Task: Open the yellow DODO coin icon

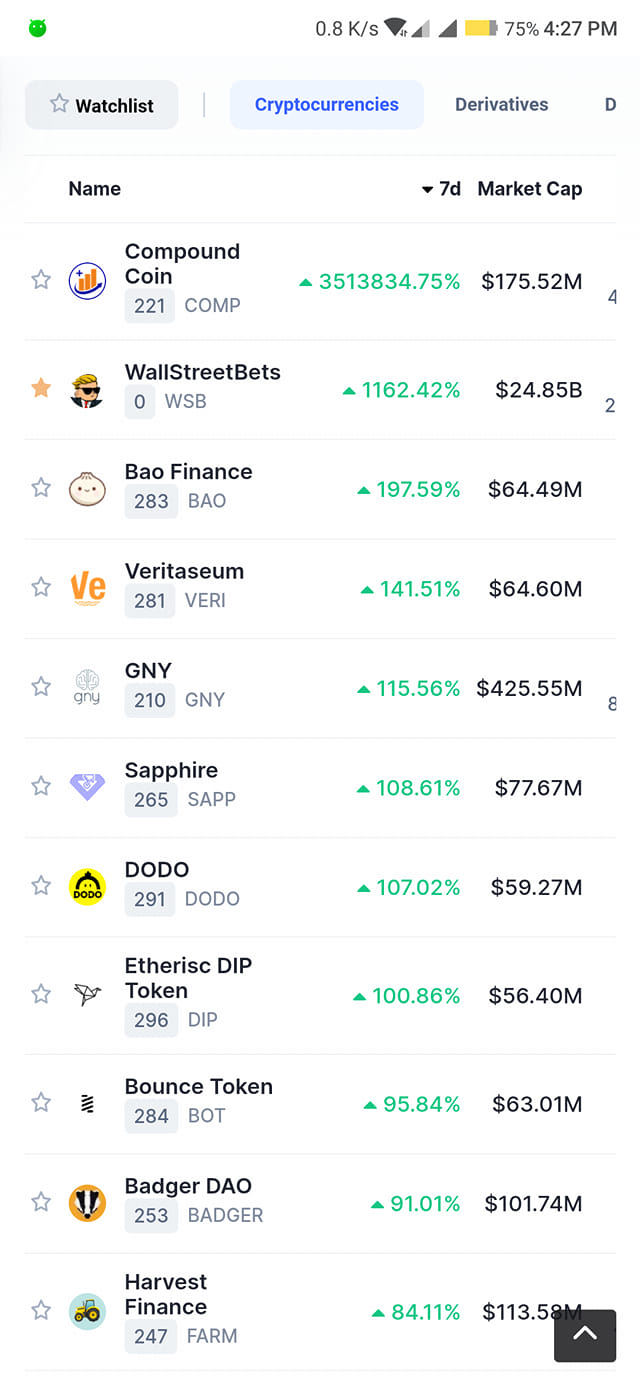Action: pyautogui.click(x=87, y=886)
